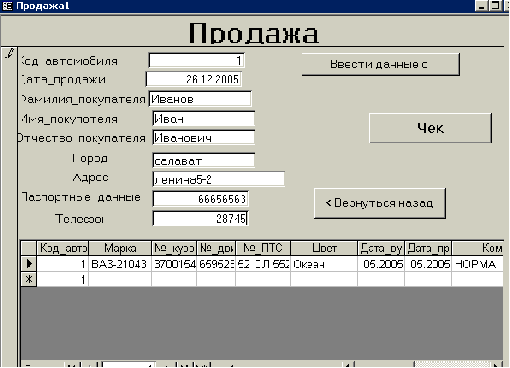Click the Чек button
The width and height of the screenshot is (510, 368).
coord(430,128)
